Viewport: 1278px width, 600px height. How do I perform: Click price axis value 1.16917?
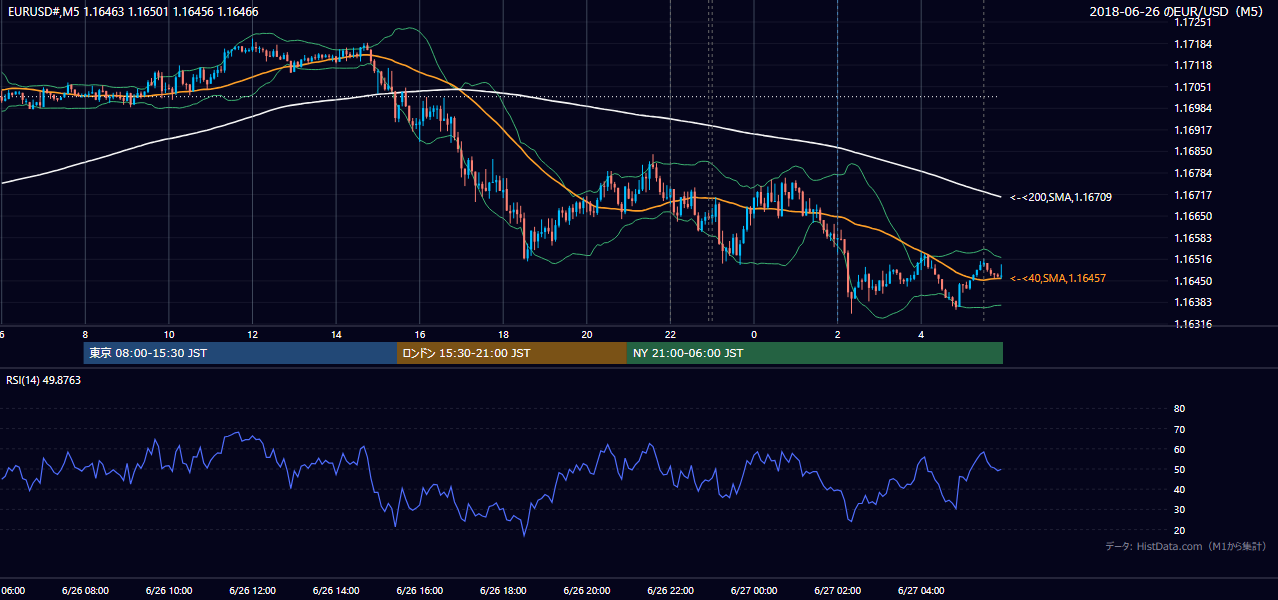1193,130
